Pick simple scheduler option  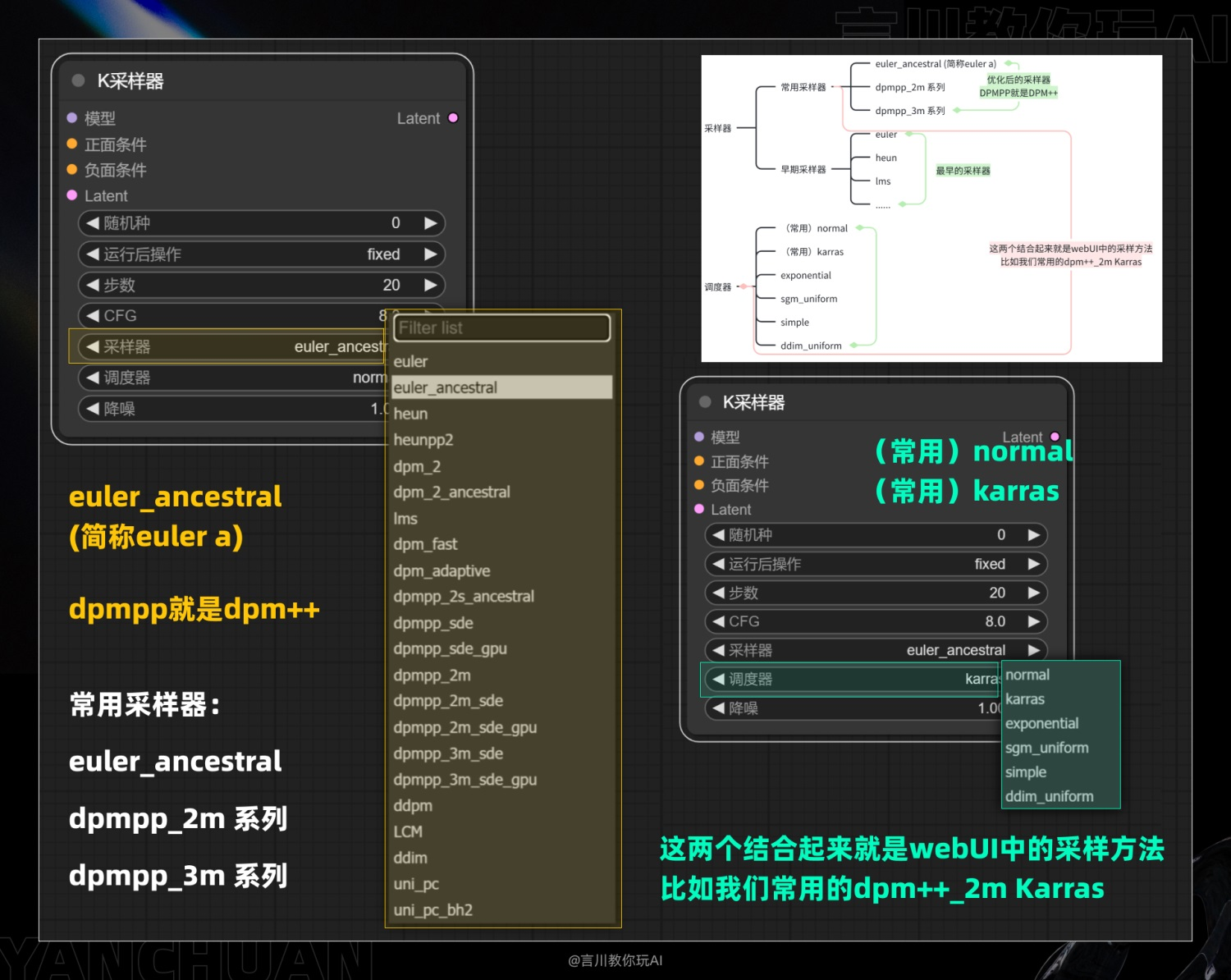point(1060,772)
